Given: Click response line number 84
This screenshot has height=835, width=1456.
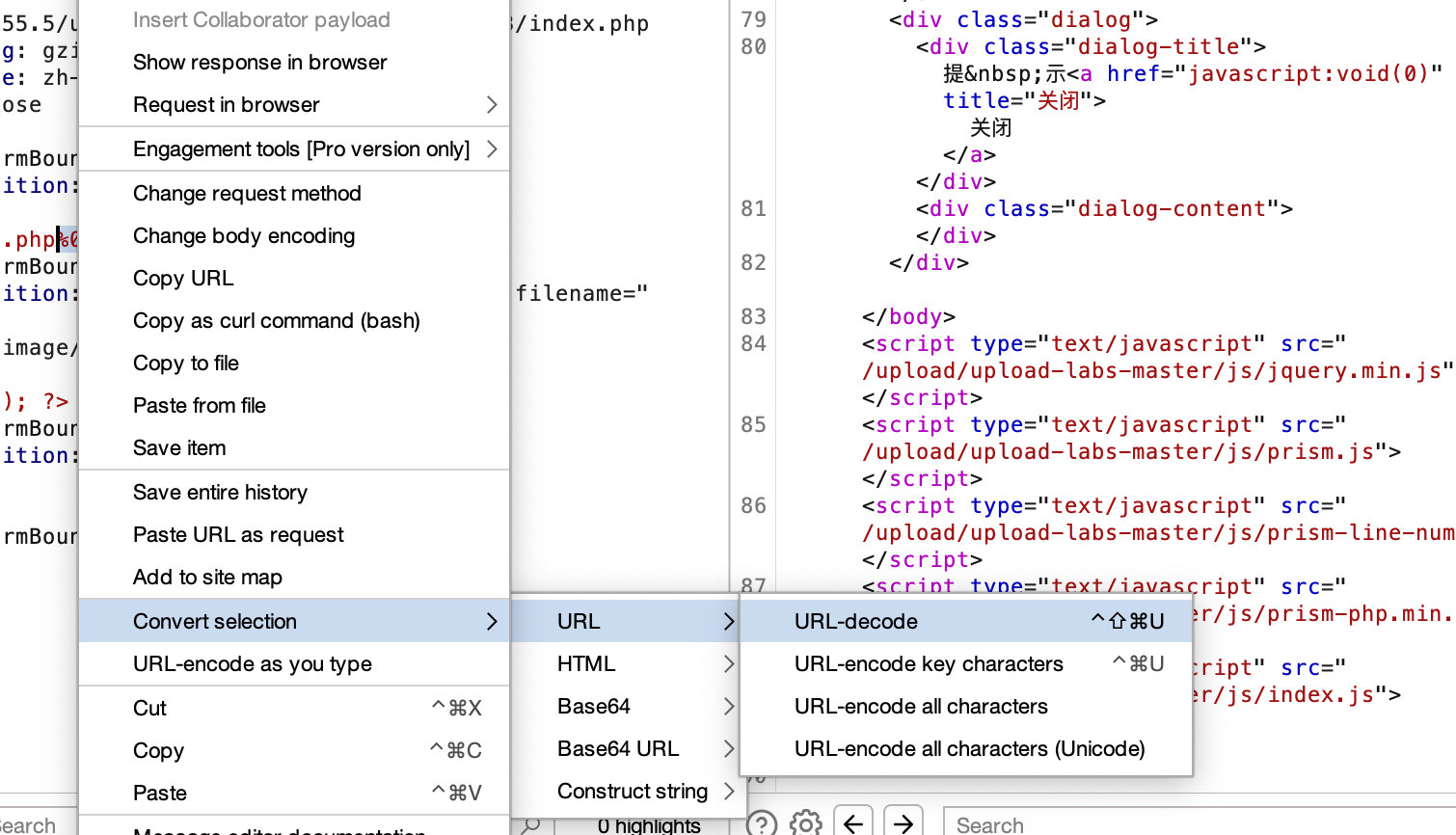Looking at the screenshot, I should pyautogui.click(x=753, y=343).
